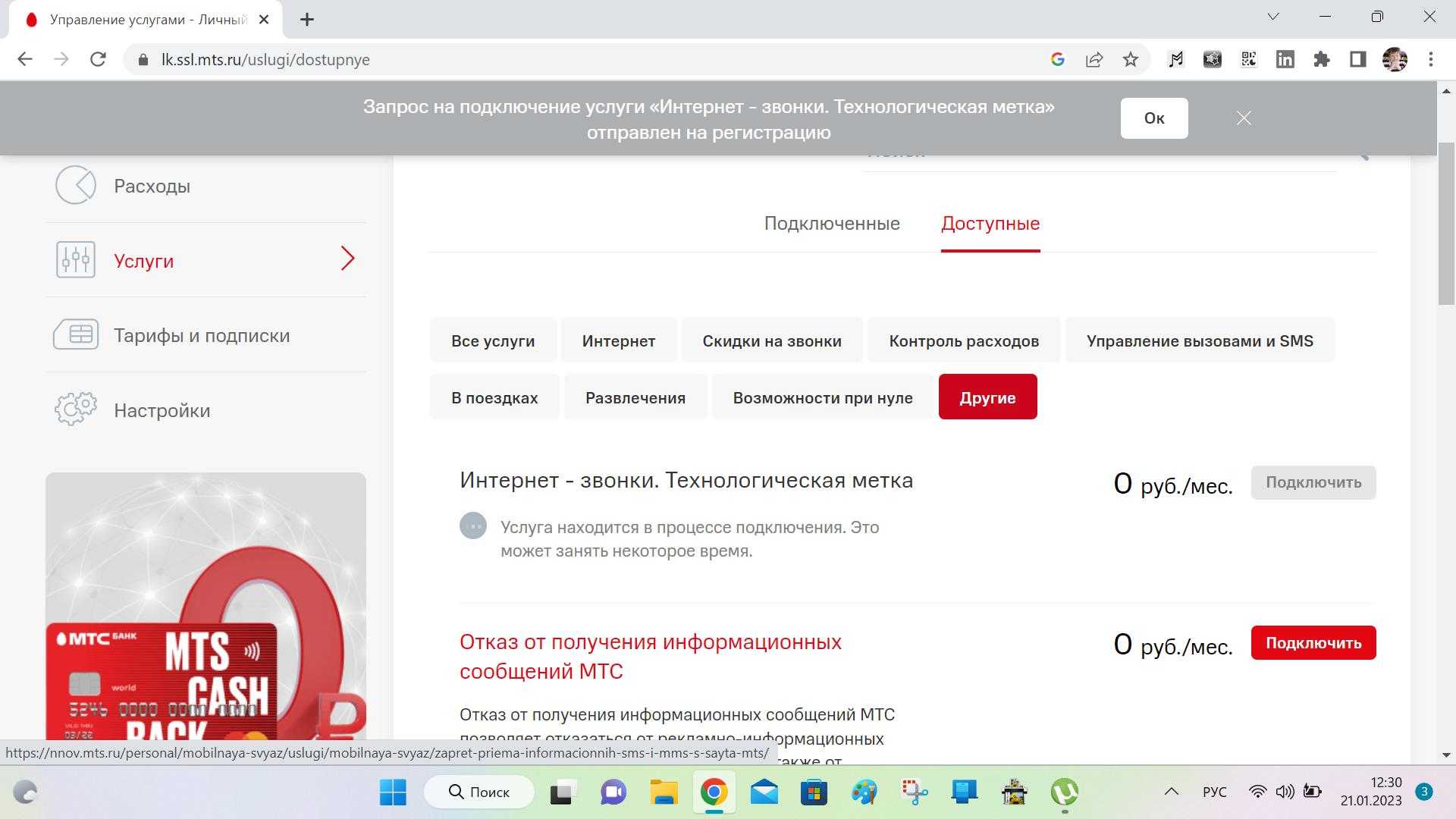Open the Extensions puzzle icon
The width and height of the screenshot is (1456, 819).
1321,59
